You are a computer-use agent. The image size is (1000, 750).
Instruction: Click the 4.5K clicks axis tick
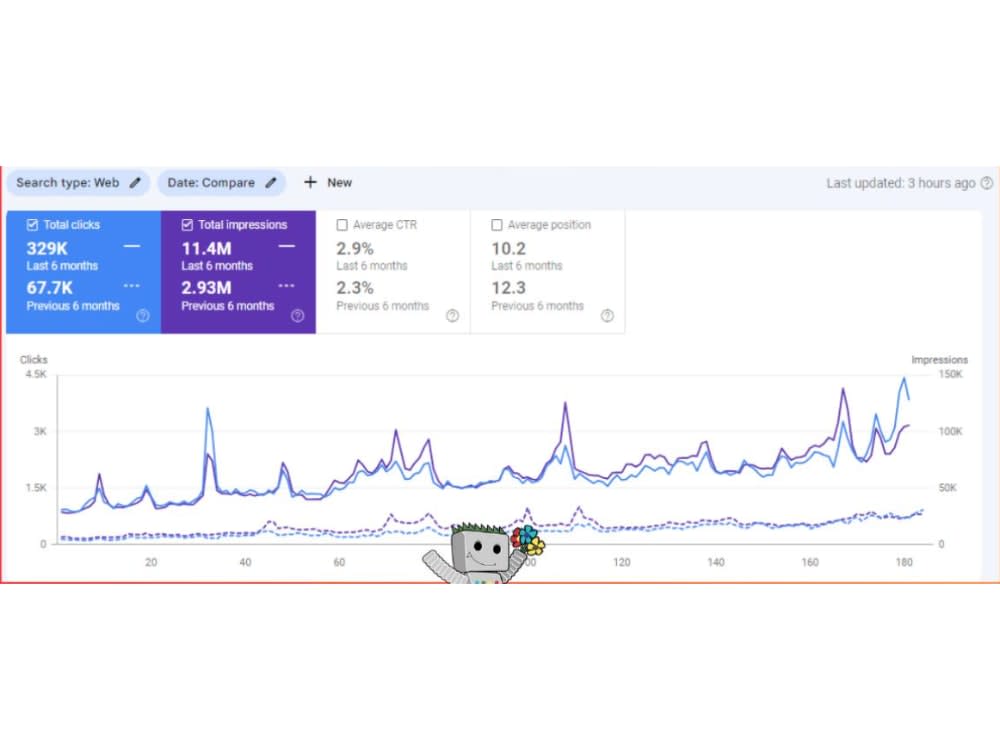(x=36, y=374)
